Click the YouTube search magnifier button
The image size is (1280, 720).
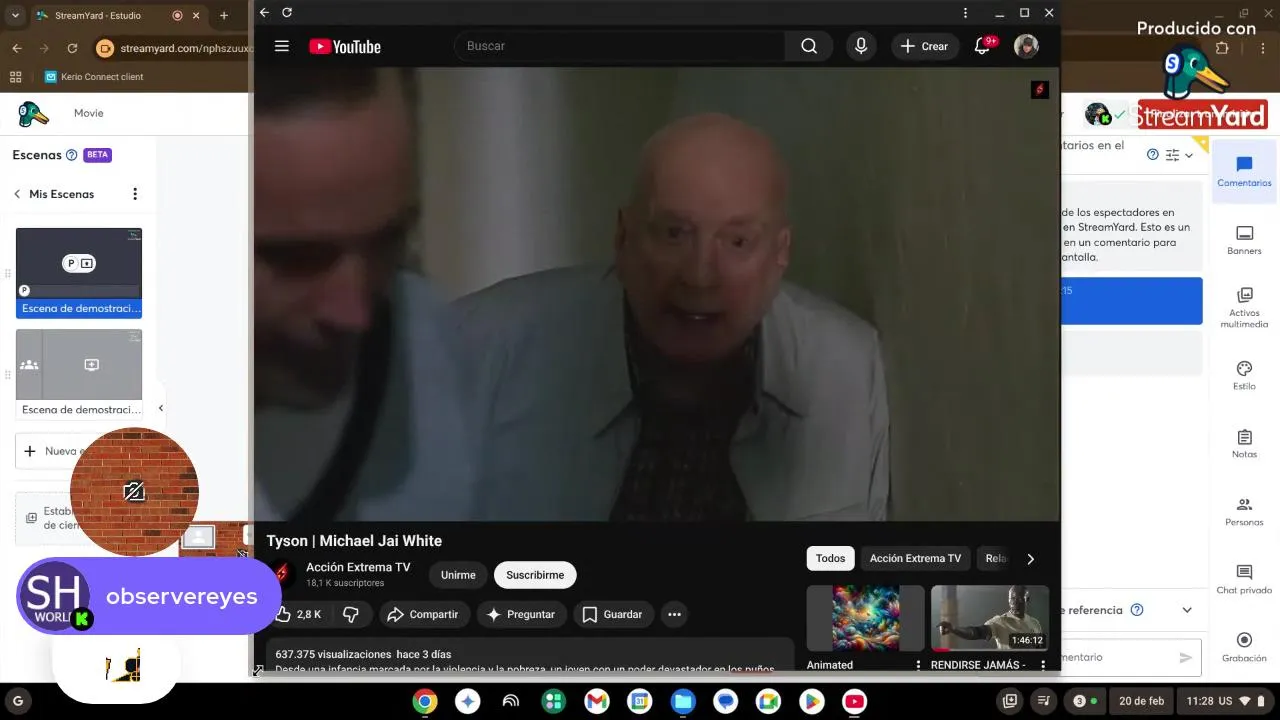(809, 46)
